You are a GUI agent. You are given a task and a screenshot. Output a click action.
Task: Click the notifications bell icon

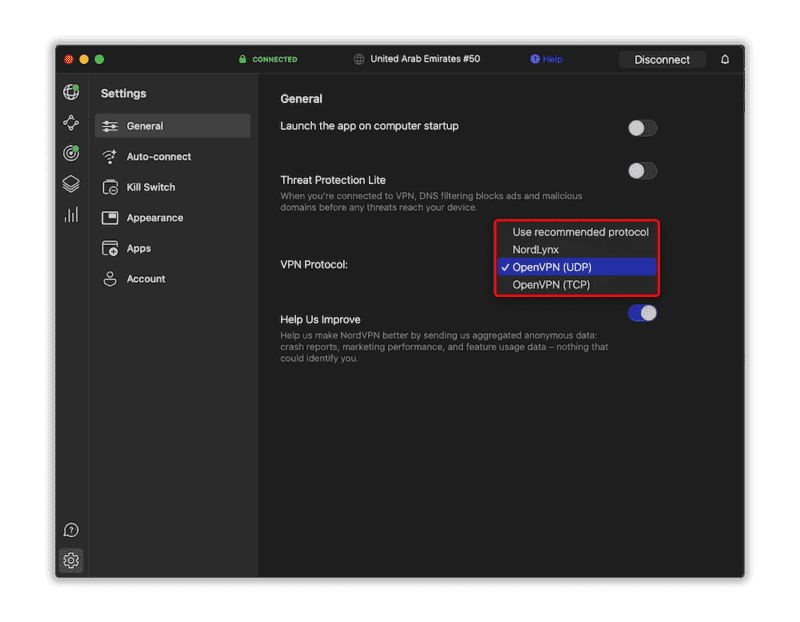click(x=724, y=60)
